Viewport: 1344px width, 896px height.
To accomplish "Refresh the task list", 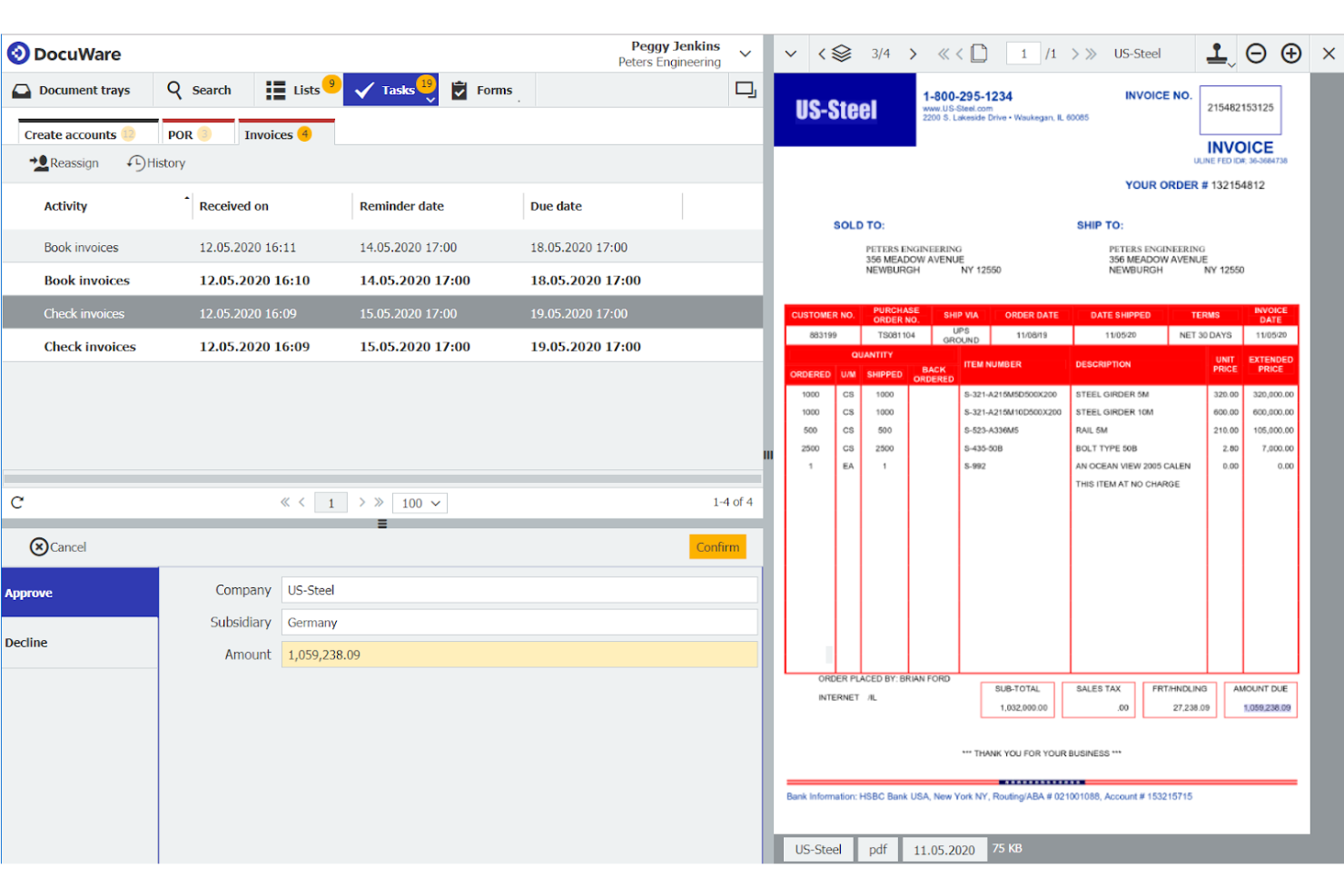I will 17,502.
